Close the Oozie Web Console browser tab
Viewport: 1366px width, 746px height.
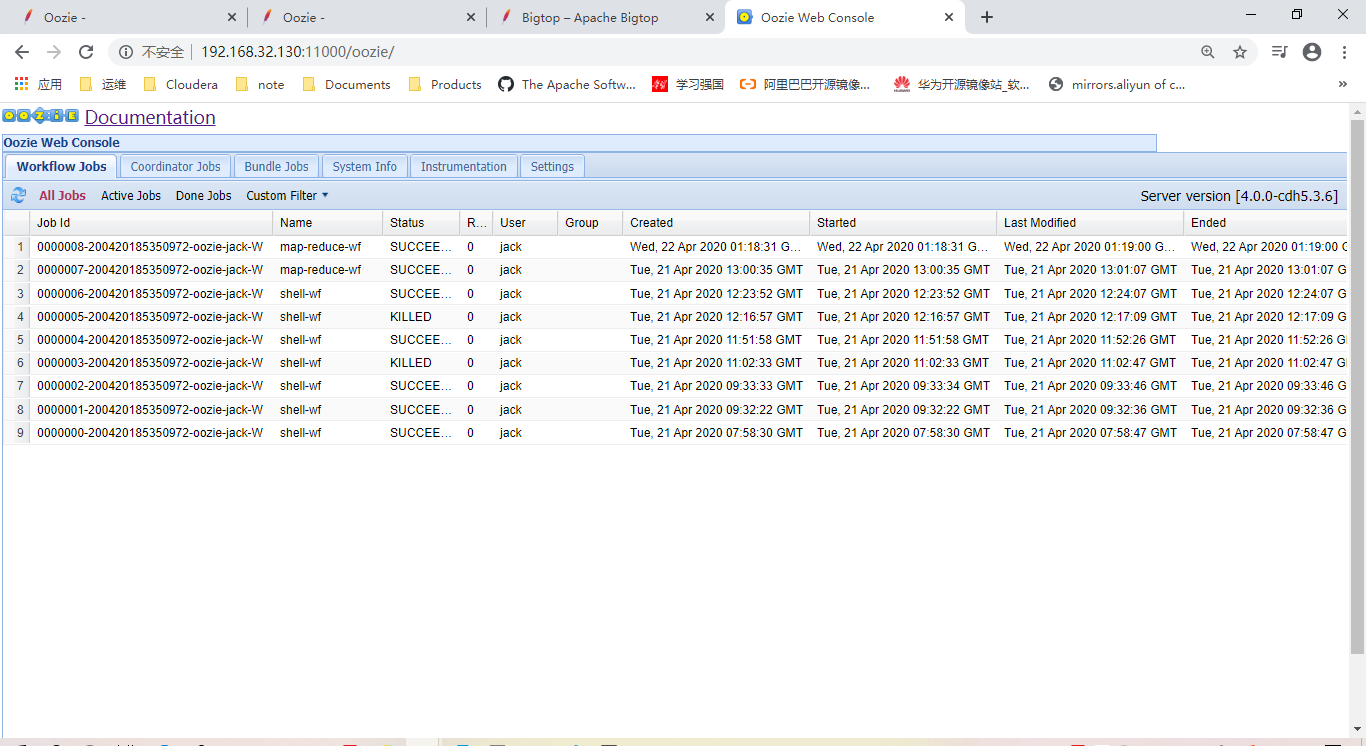coord(949,17)
